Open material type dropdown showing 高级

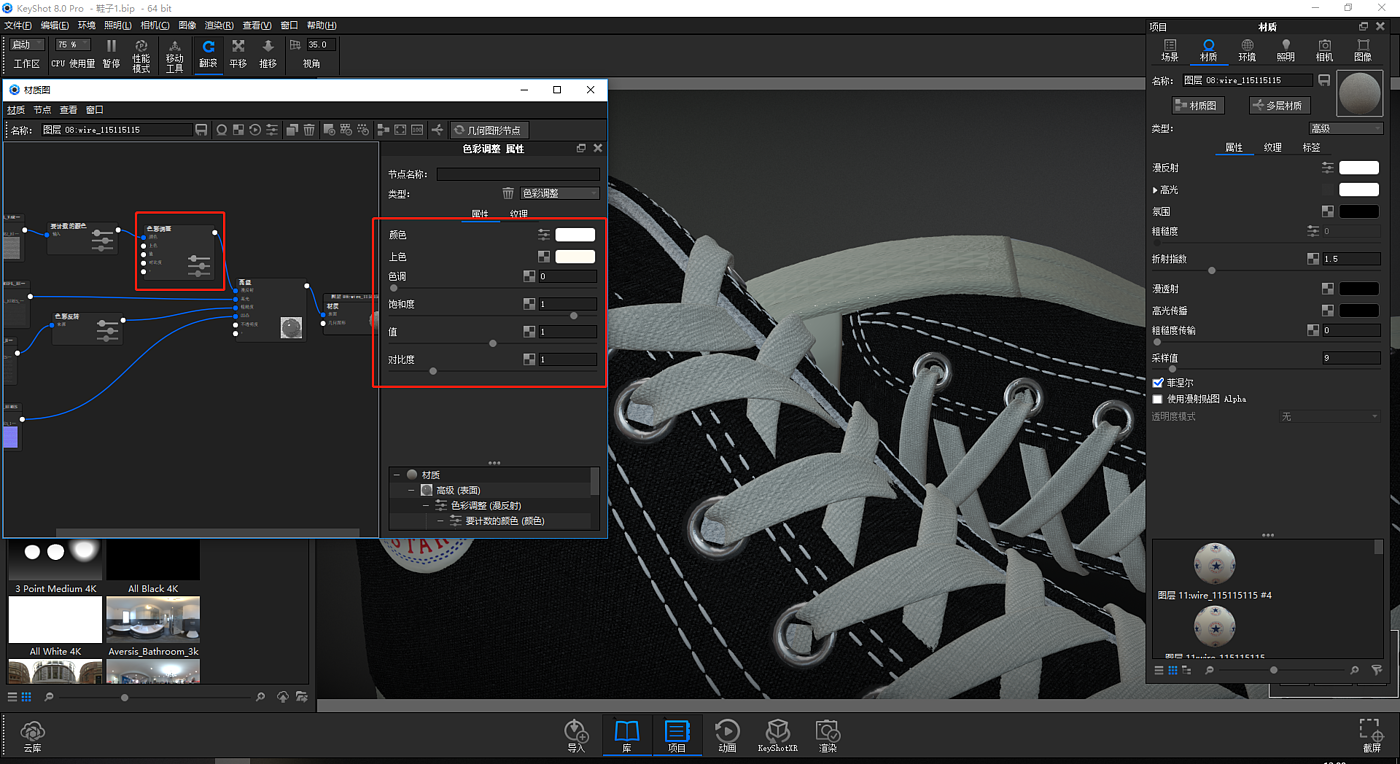pyautogui.click(x=1345, y=129)
